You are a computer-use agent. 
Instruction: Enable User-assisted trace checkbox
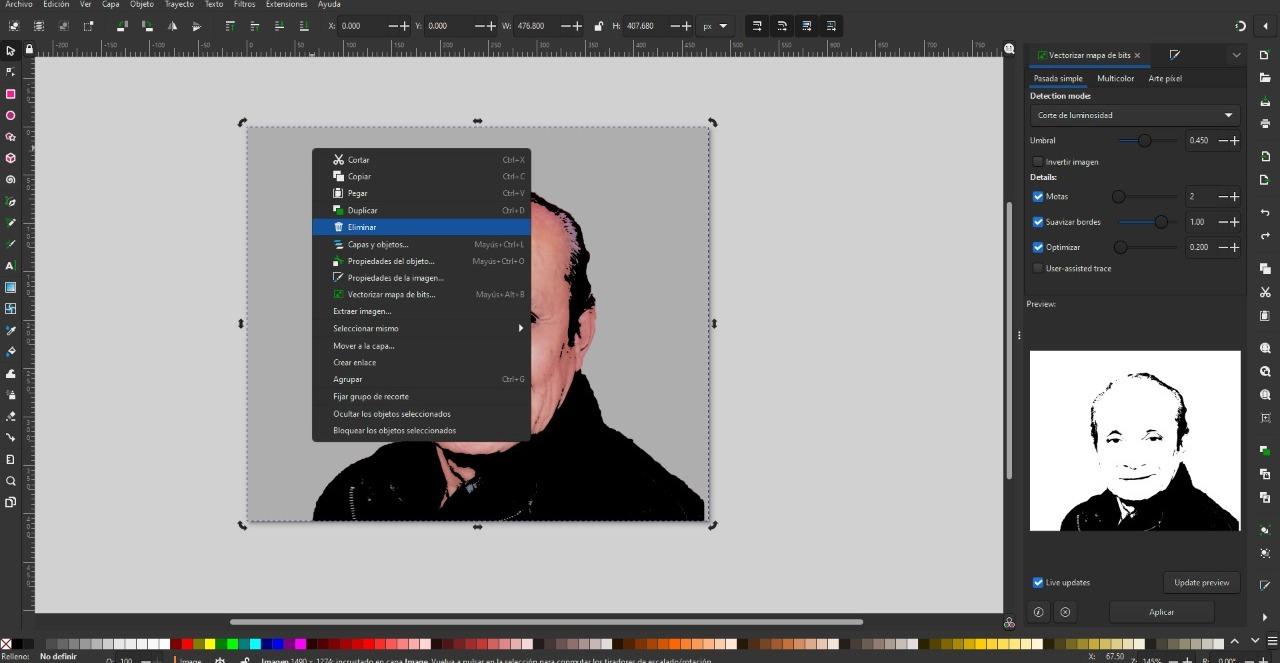(1038, 268)
